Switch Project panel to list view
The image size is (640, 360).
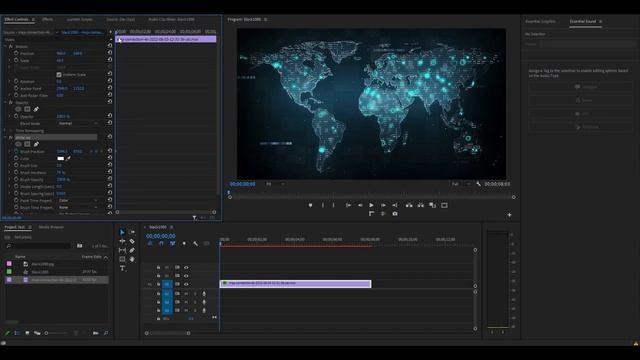[x=17, y=333]
